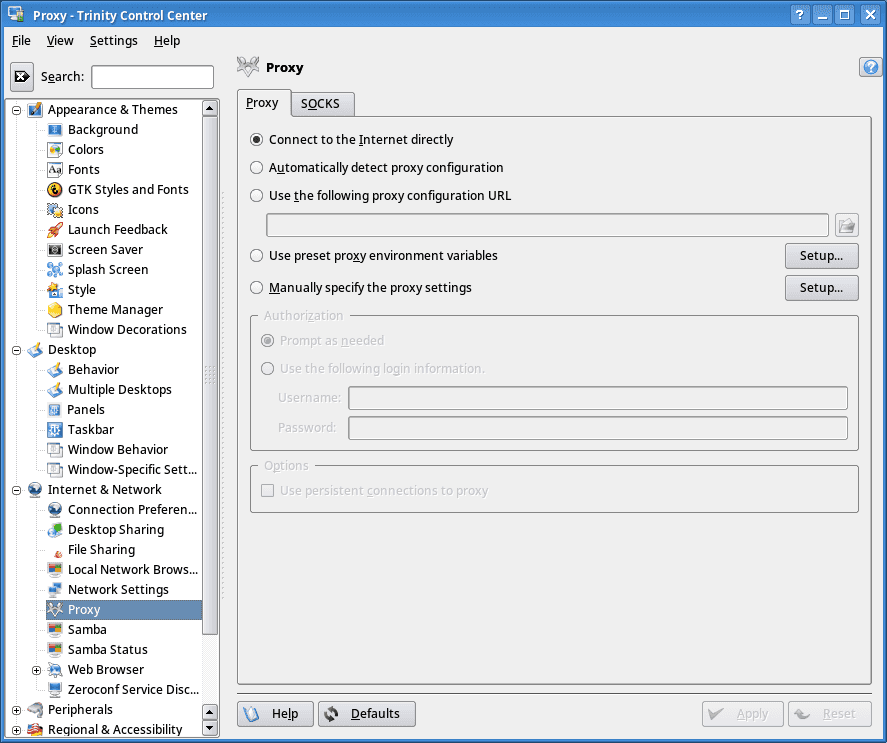This screenshot has width=887, height=743.
Task: Click the Network Settings icon
Action: [55, 590]
